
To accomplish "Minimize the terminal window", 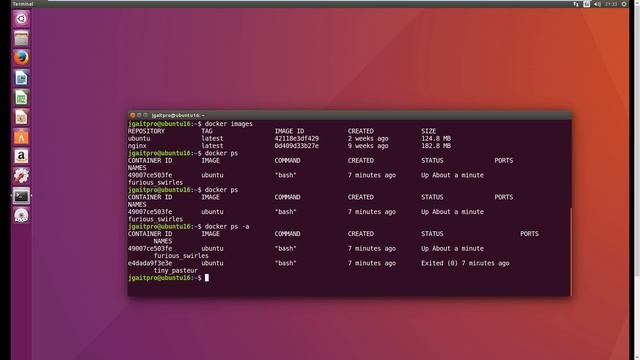I will [139, 115].
